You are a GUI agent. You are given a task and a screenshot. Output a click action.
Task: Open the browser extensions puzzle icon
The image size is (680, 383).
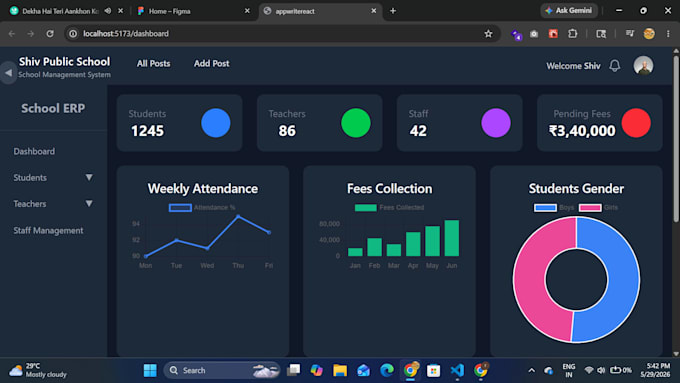click(x=573, y=33)
